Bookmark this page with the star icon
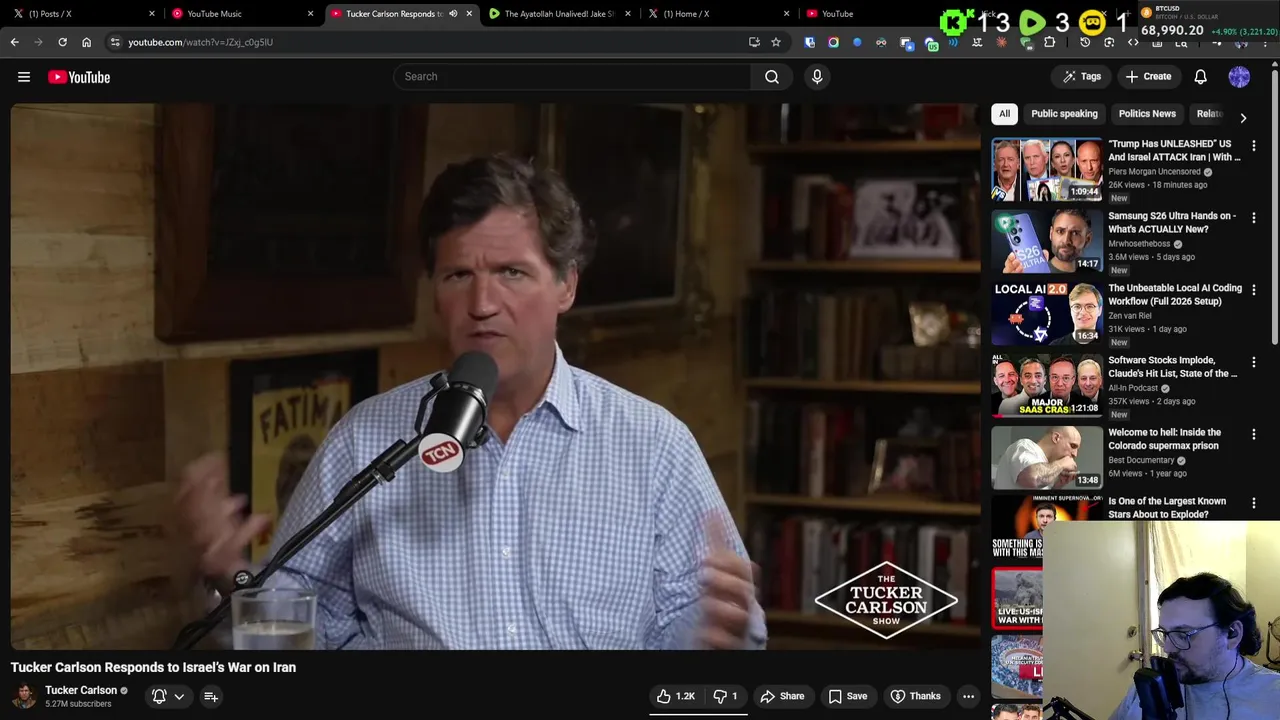The image size is (1280, 720). [775, 42]
